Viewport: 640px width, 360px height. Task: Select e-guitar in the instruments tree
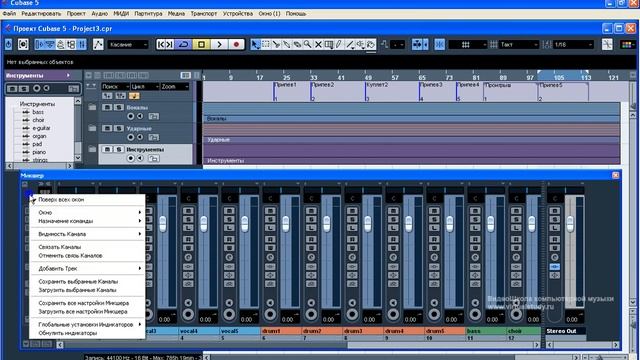[41, 128]
